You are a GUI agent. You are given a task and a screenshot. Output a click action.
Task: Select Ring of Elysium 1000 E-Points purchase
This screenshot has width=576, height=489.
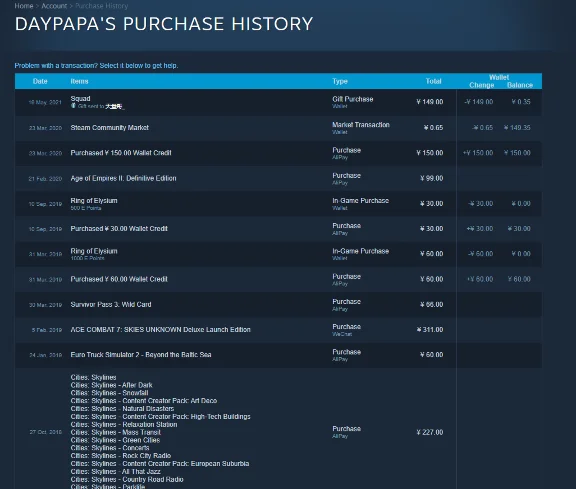pyautogui.click(x=278, y=254)
